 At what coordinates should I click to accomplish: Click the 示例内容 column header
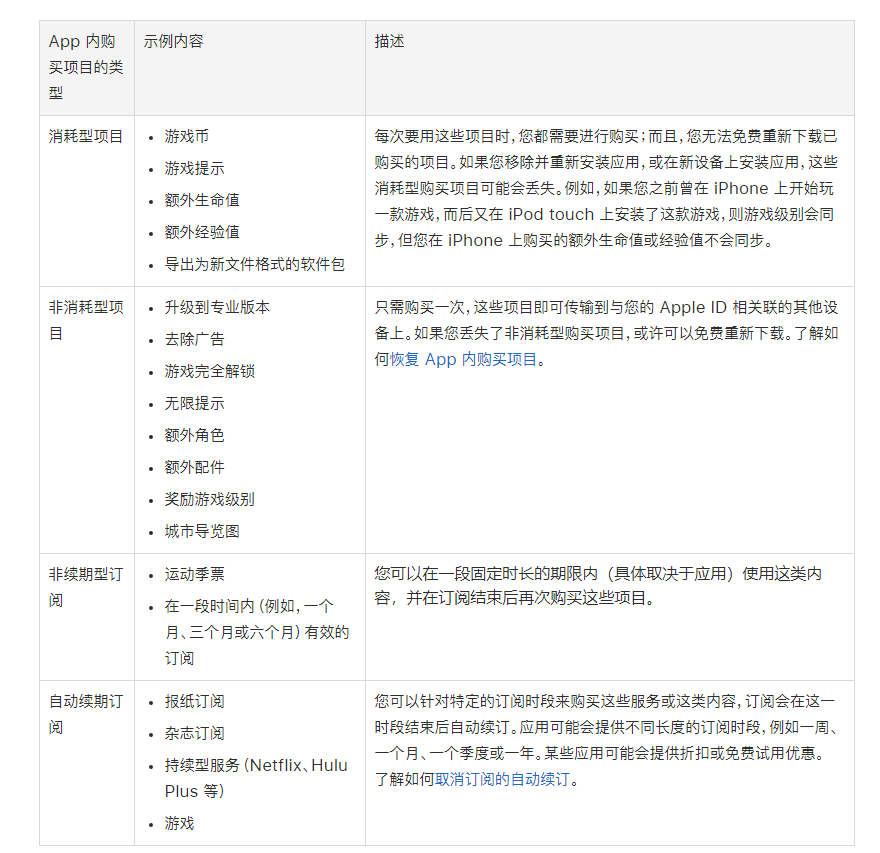174,41
